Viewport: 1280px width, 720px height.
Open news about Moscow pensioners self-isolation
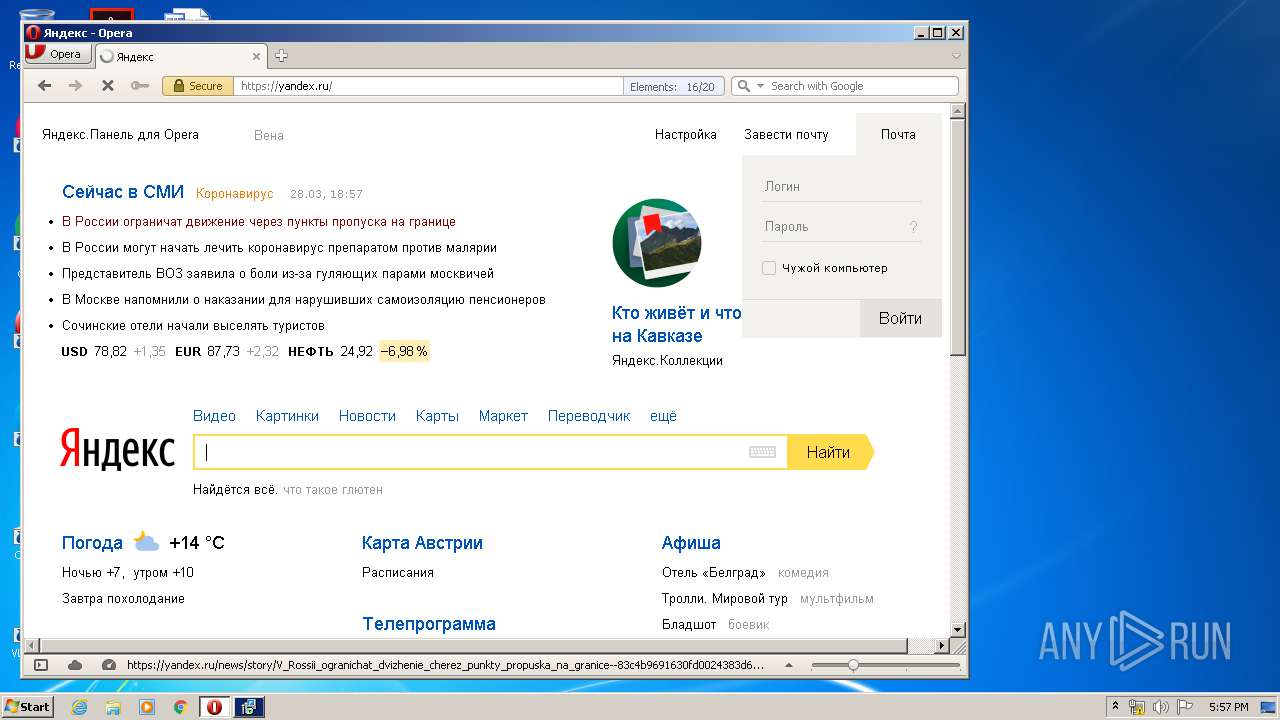click(304, 300)
